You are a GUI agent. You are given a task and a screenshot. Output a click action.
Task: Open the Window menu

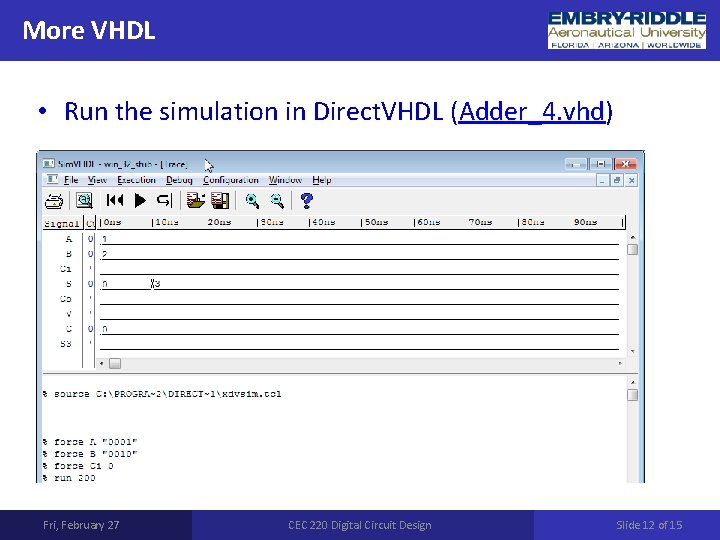pos(285,180)
